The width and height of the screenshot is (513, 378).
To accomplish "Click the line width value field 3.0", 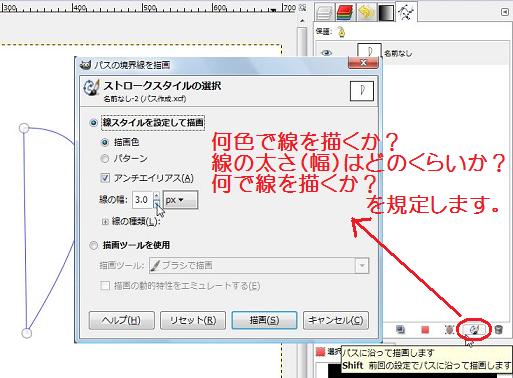I will pyautogui.click(x=142, y=200).
